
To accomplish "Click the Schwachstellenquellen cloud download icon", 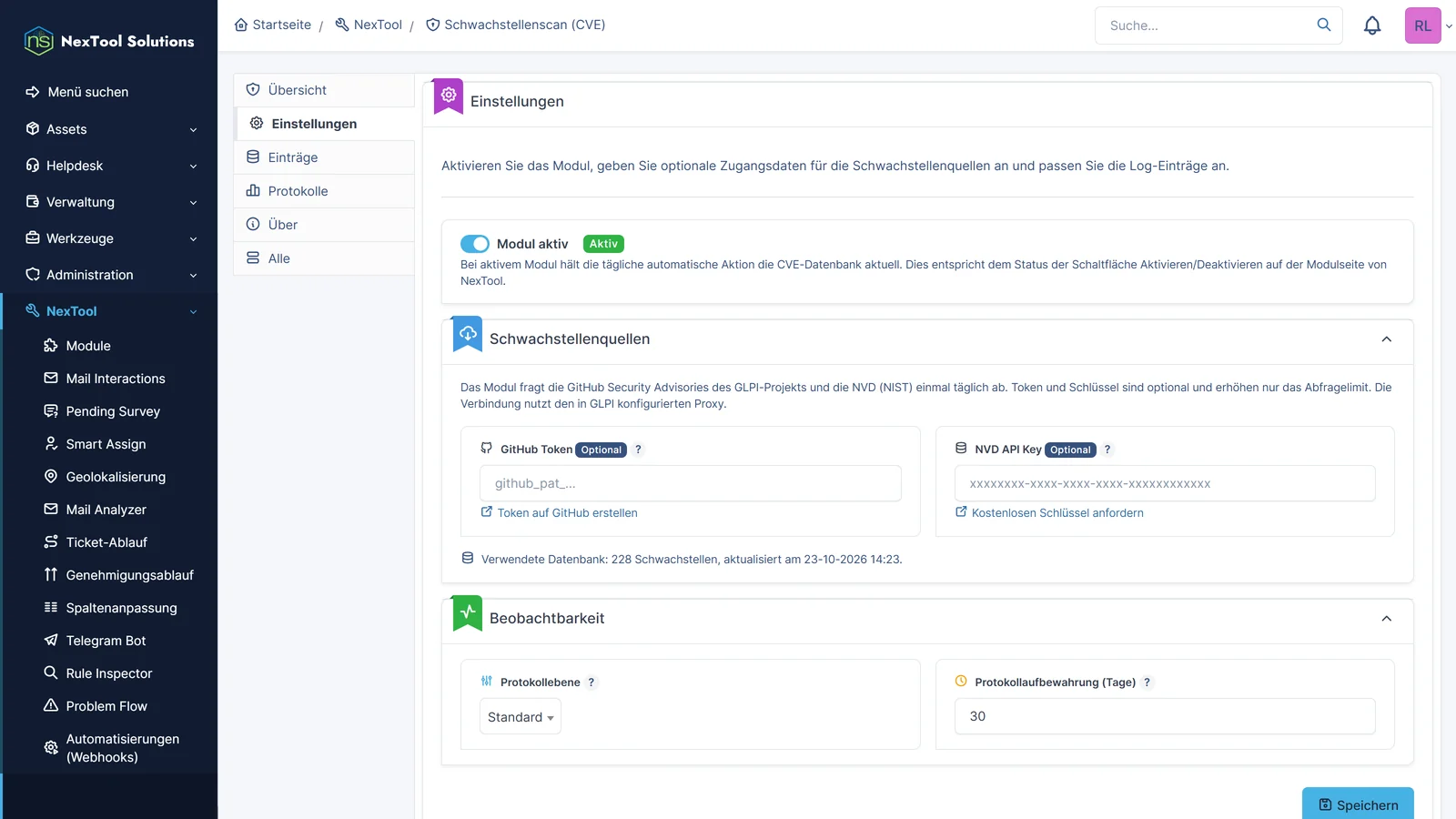I will click(x=468, y=334).
